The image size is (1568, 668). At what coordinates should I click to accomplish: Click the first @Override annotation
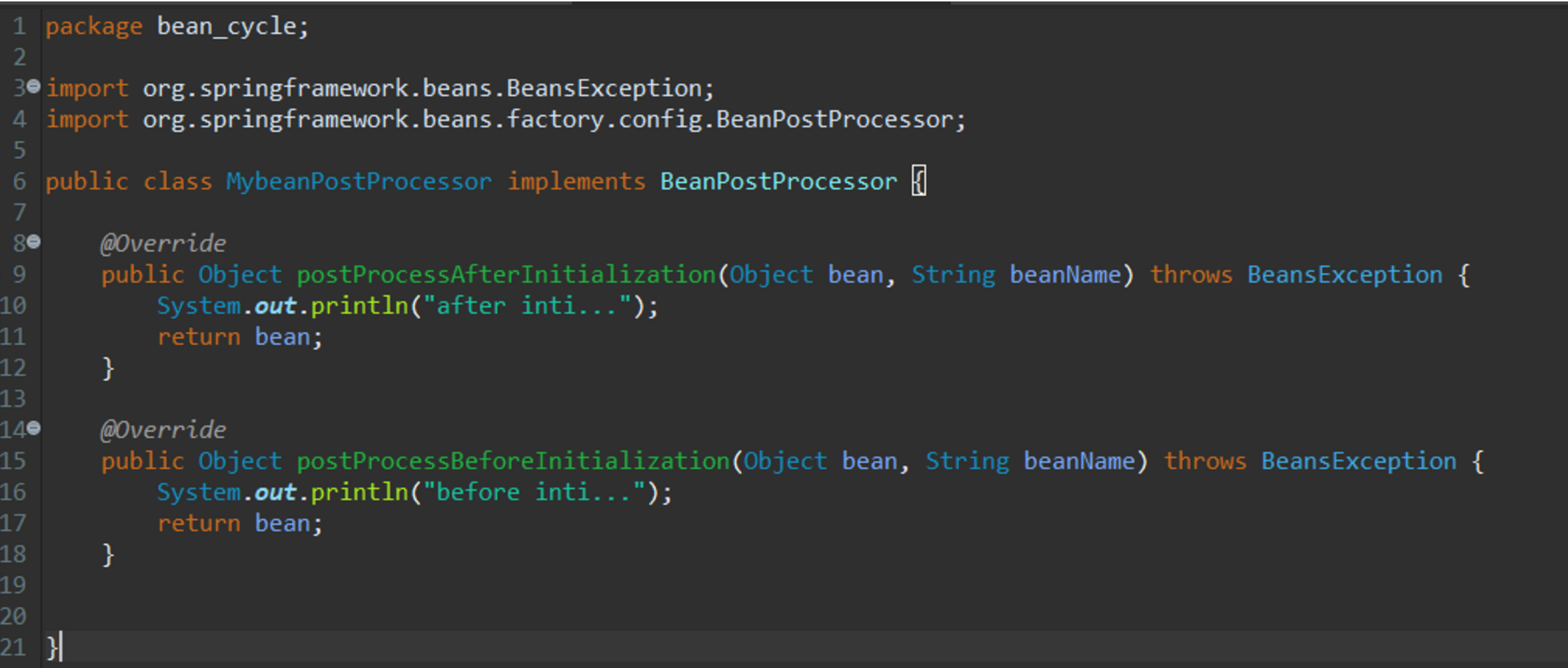pyautogui.click(x=163, y=243)
